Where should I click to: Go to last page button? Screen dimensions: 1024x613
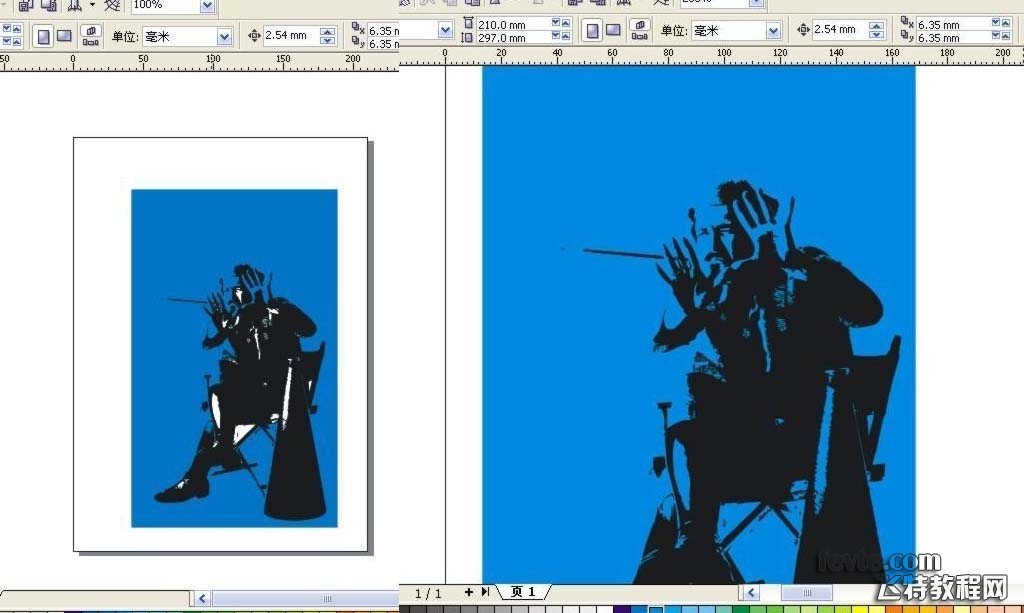485,591
